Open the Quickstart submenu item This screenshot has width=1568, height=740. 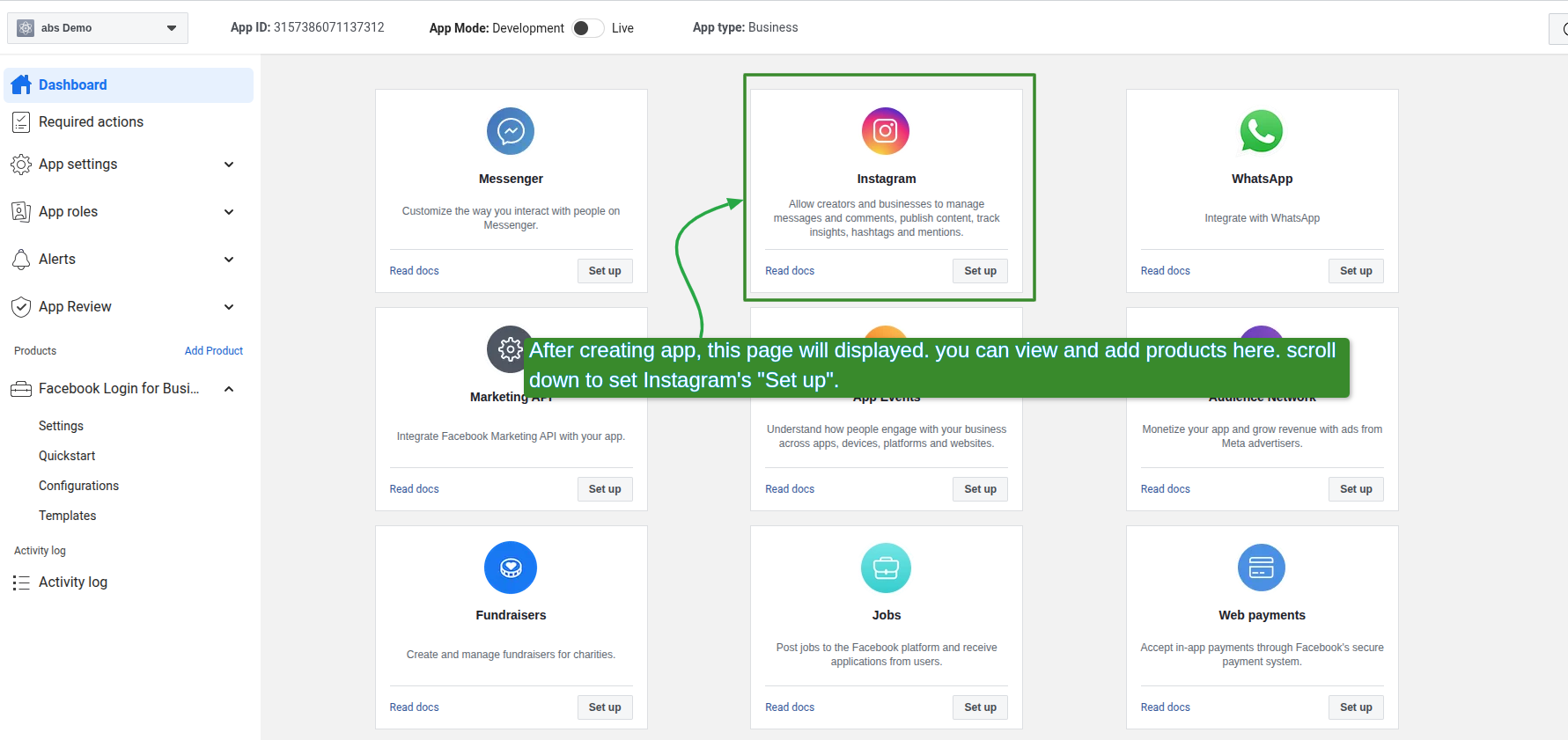coord(67,456)
